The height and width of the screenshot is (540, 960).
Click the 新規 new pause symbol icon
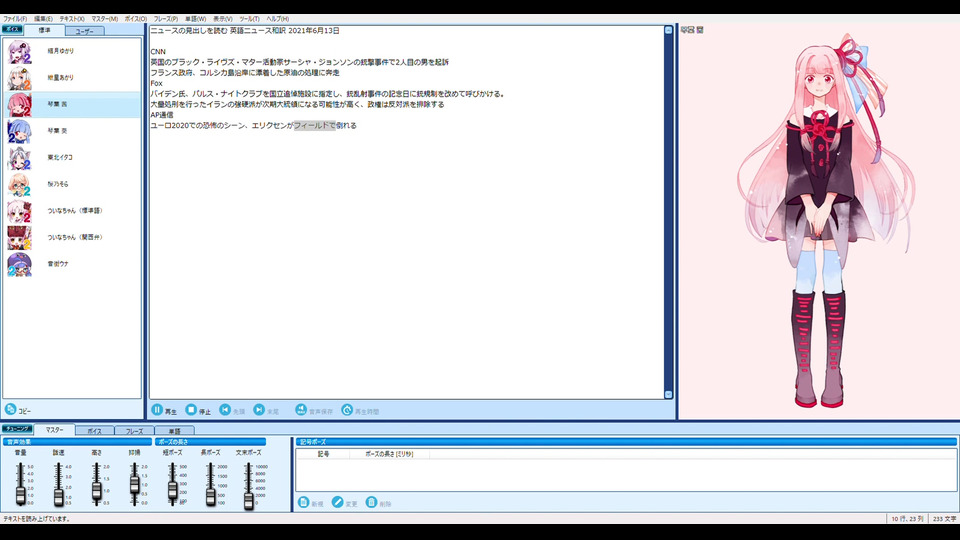[304, 503]
